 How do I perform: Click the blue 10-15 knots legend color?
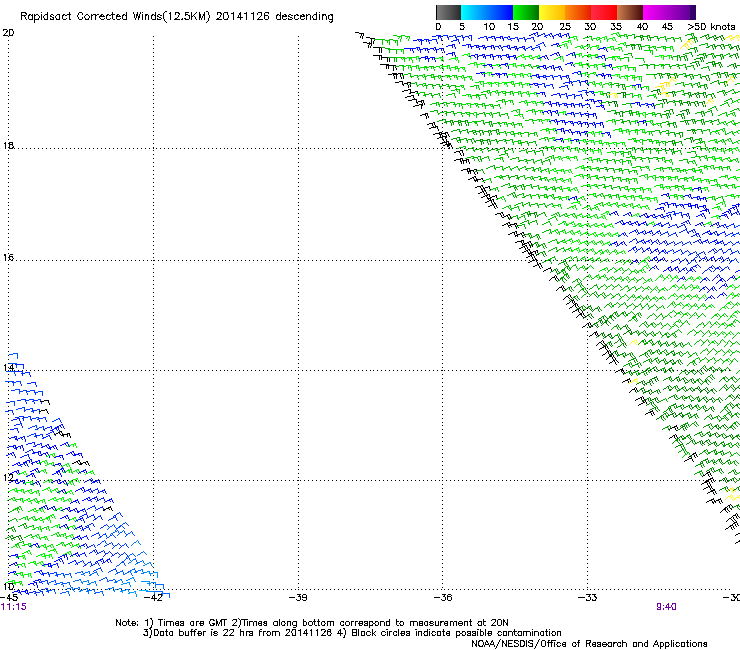[500, 12]
